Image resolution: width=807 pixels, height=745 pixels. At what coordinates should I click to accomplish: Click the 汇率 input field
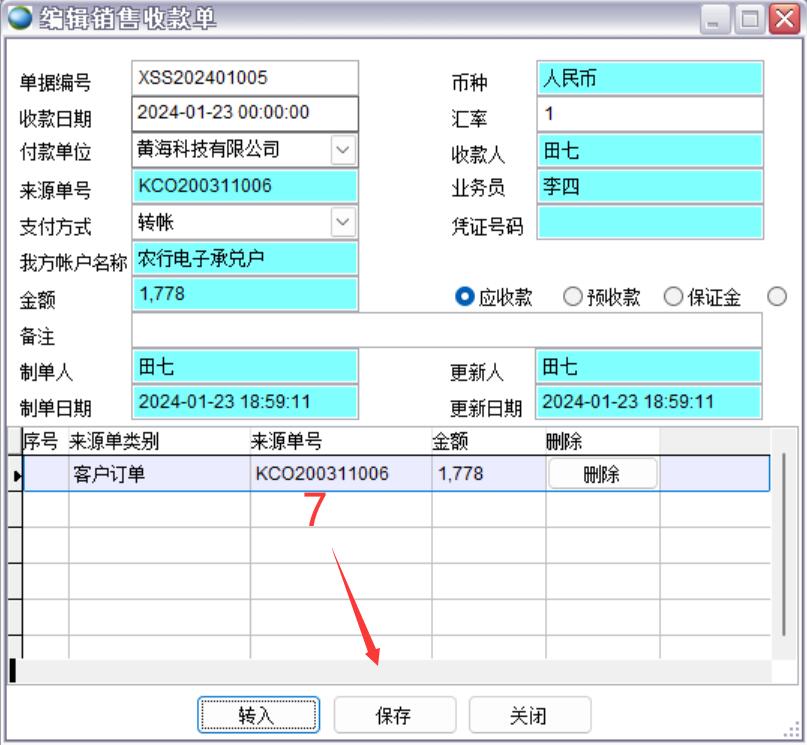tap(650, 113)
